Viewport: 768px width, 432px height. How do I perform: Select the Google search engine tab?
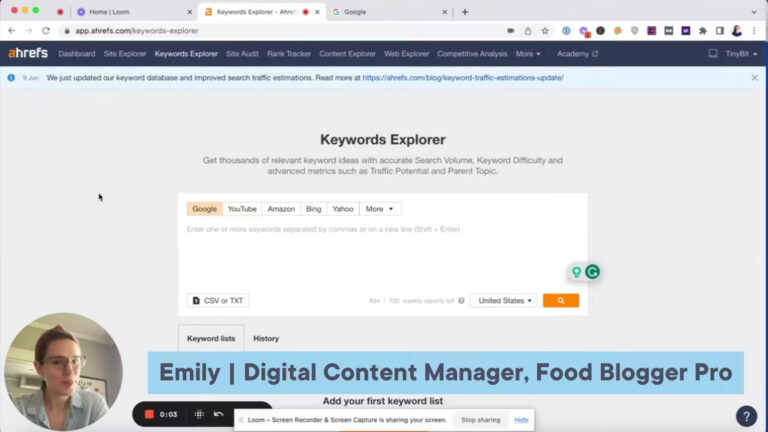tap(204, 209)
